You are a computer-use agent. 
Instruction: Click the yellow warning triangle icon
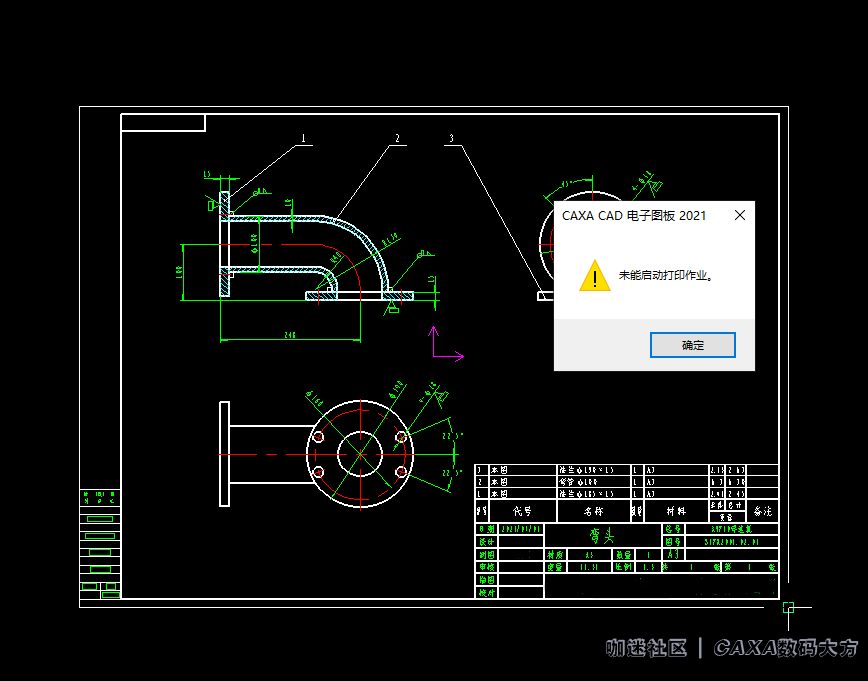594,276
